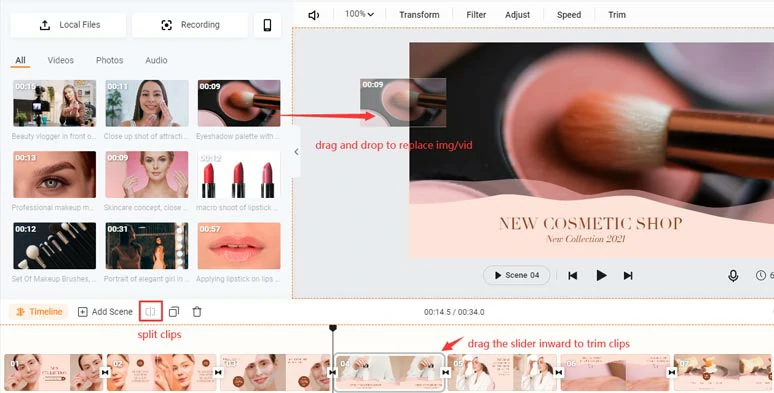Switch to the Audio tab

point(156,60)
